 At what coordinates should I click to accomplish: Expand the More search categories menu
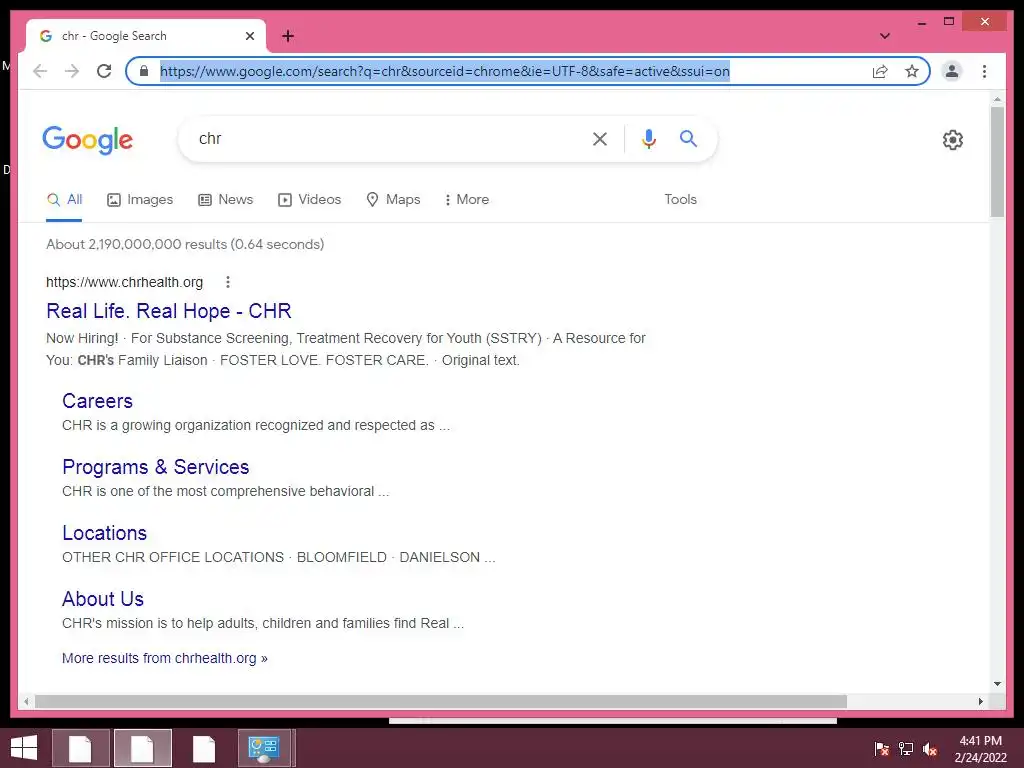tap(466, 200)
